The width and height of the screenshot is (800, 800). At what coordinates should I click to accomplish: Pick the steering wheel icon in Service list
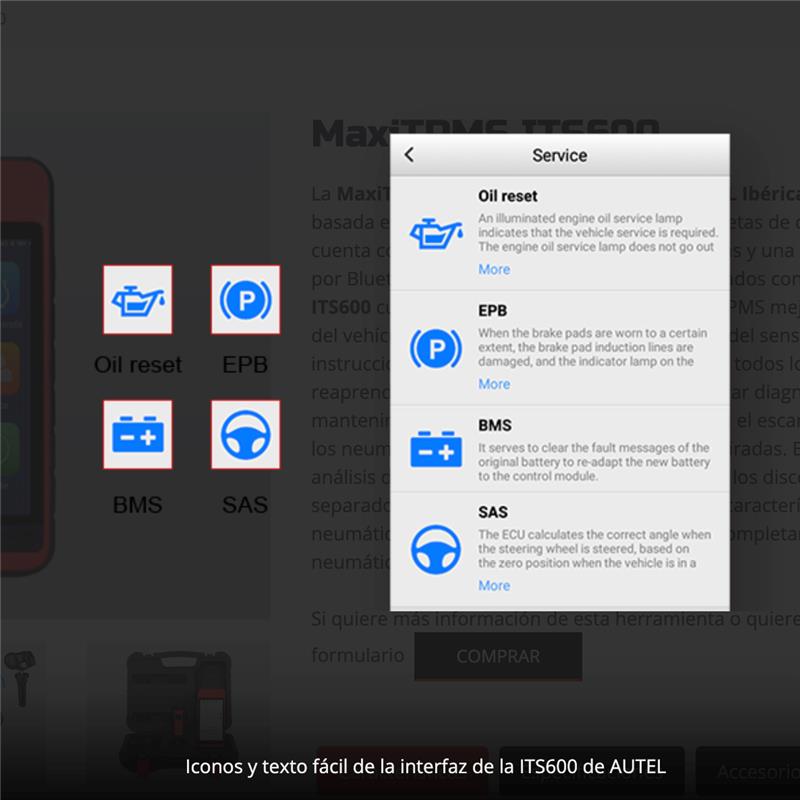(x=436, y=549)
